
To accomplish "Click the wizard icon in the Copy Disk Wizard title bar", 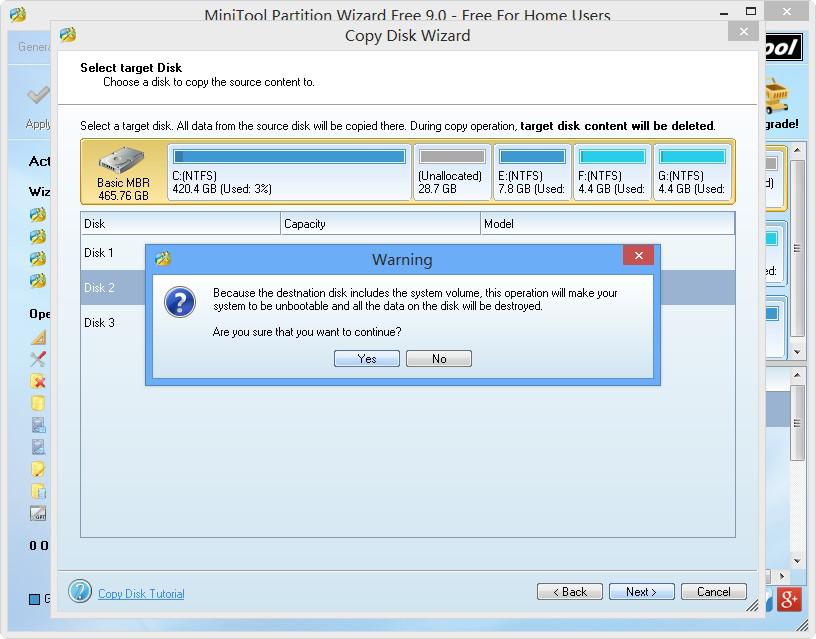I will tap(68, 35).
